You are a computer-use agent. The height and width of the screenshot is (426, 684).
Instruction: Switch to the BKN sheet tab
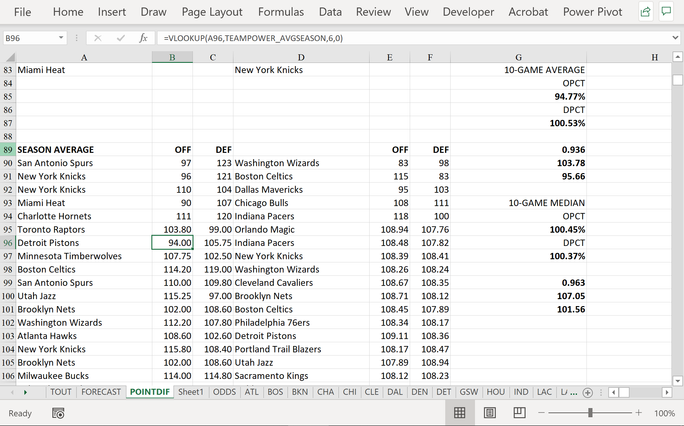[x=300, y=392]
